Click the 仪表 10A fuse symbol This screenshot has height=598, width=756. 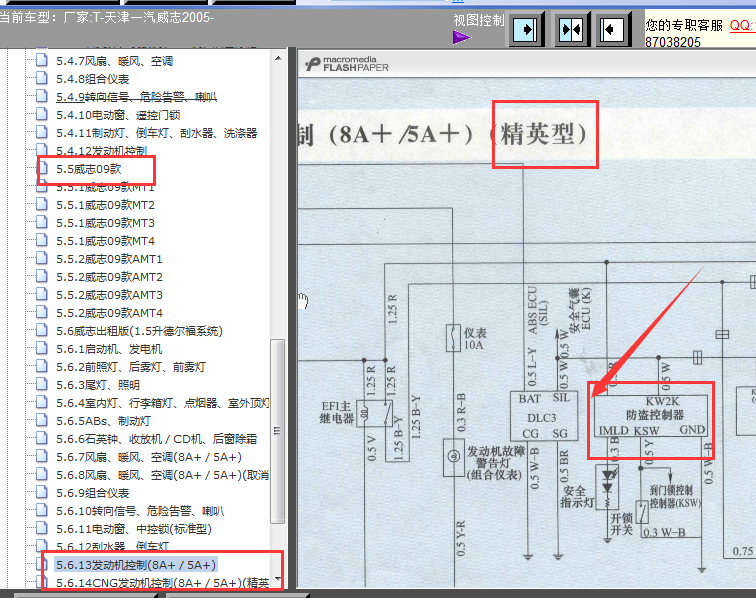(453, 338)
